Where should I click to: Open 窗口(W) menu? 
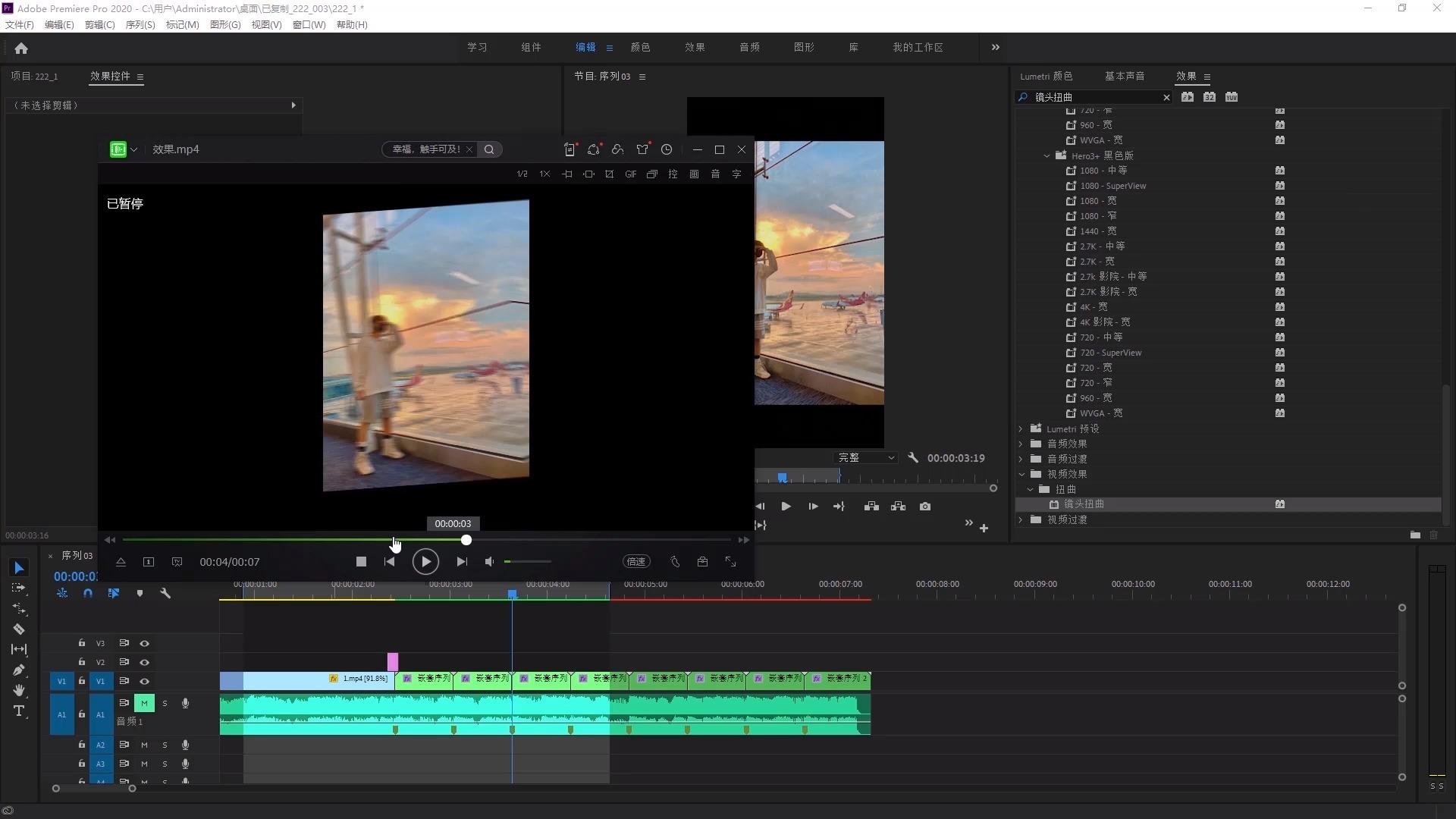coord(309,25)
